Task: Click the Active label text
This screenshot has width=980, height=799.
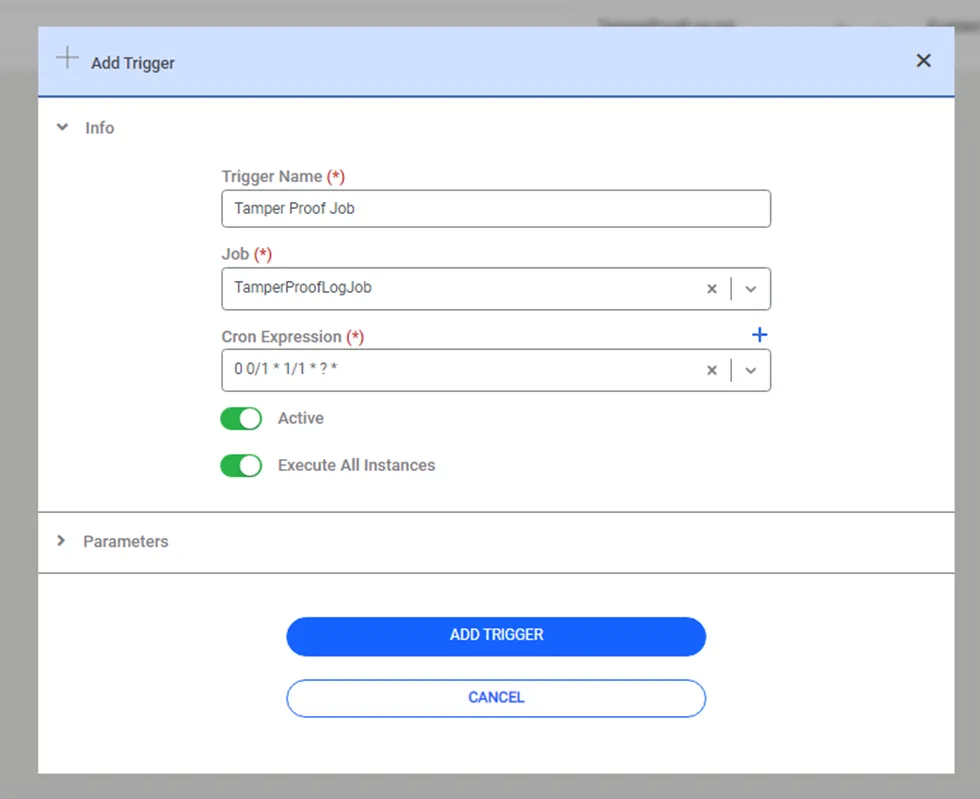Action: (x=301, y=418)
